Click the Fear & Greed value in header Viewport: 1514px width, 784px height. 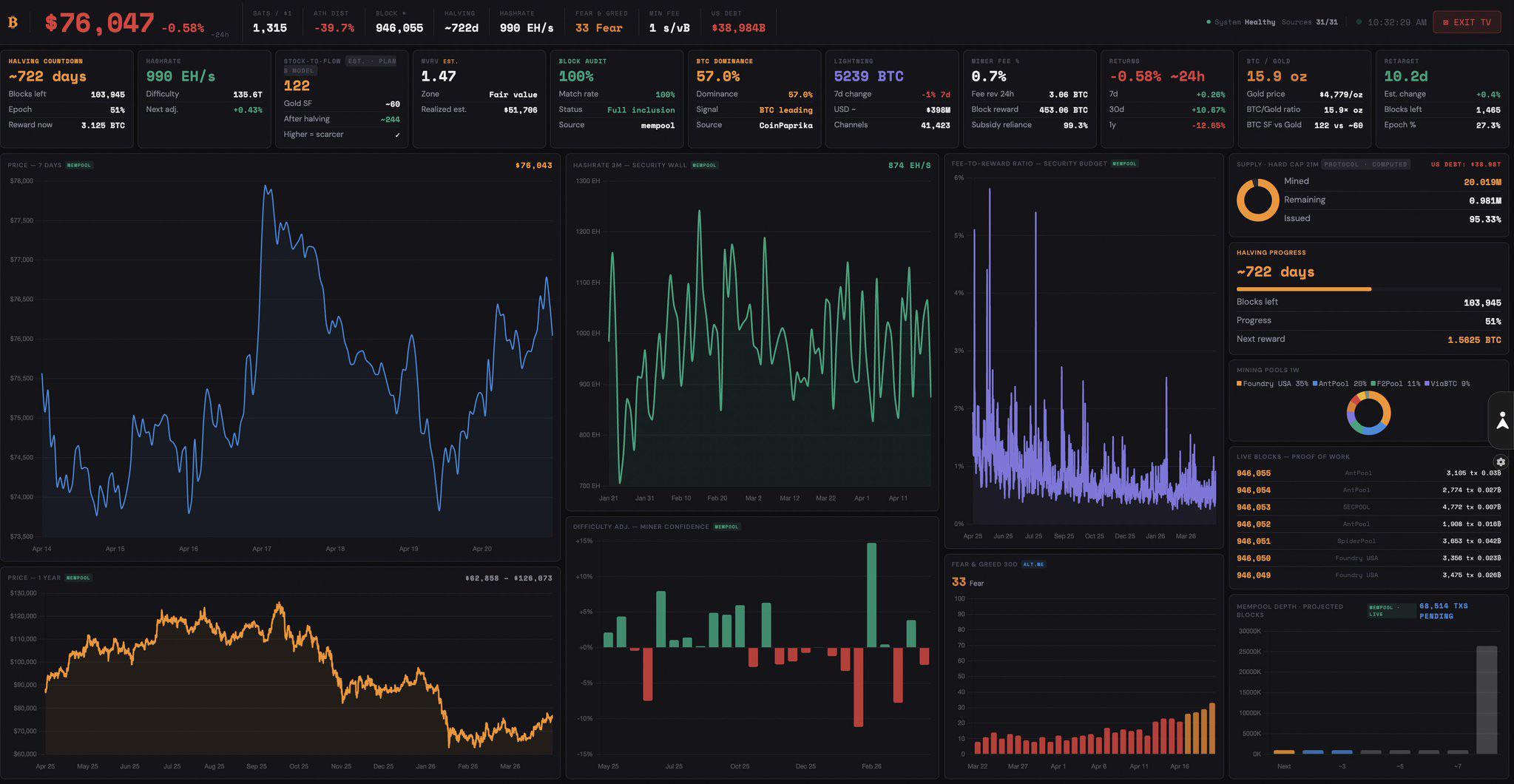599,28
